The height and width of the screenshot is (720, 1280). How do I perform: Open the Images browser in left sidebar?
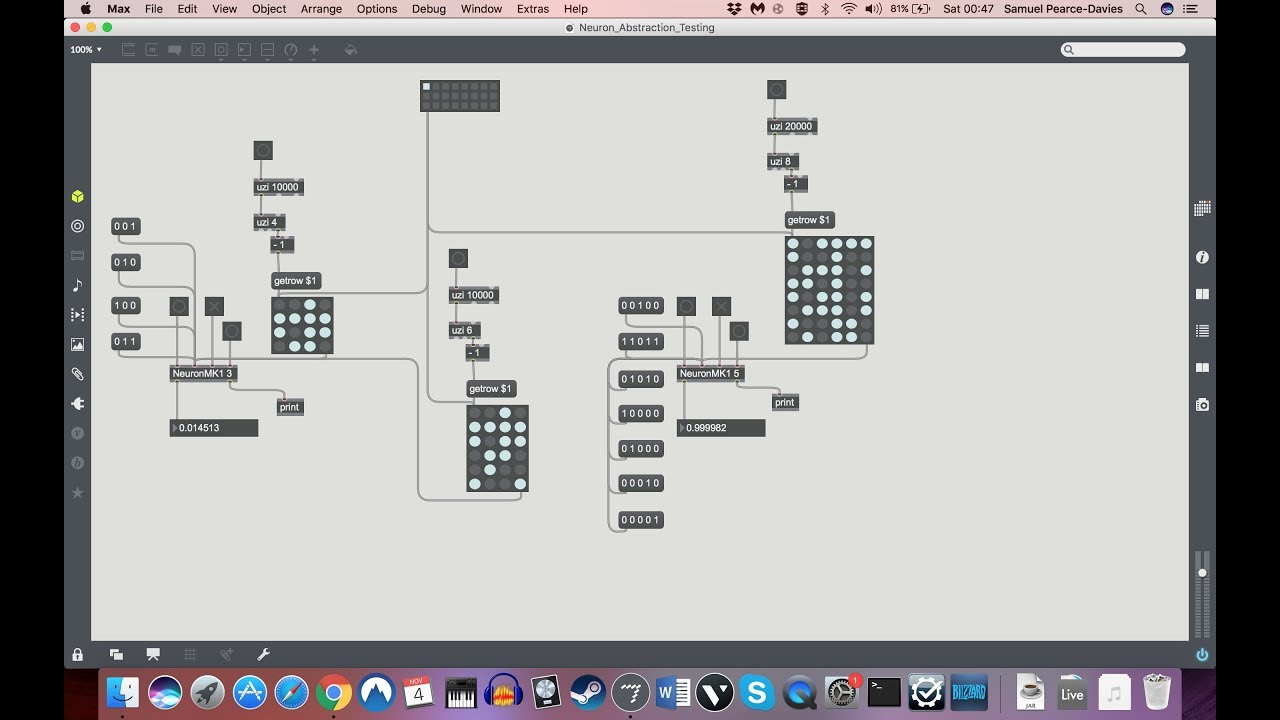click(77, 344)
